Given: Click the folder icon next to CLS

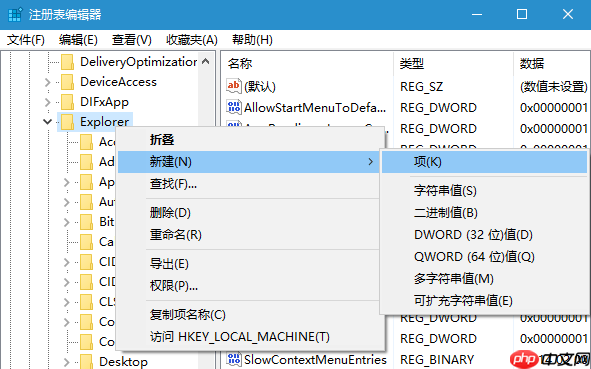Looking at the screenshot, I should click(x=86, y=302).
